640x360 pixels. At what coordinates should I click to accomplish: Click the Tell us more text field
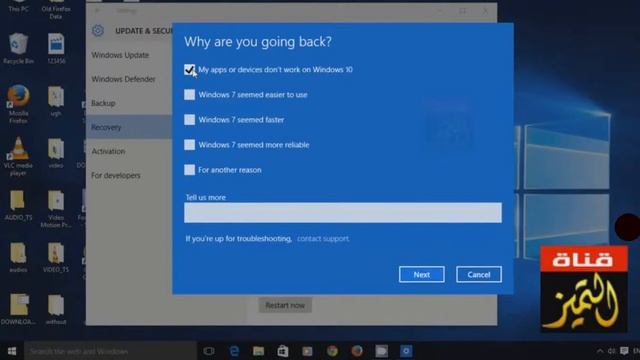[343, 213]
